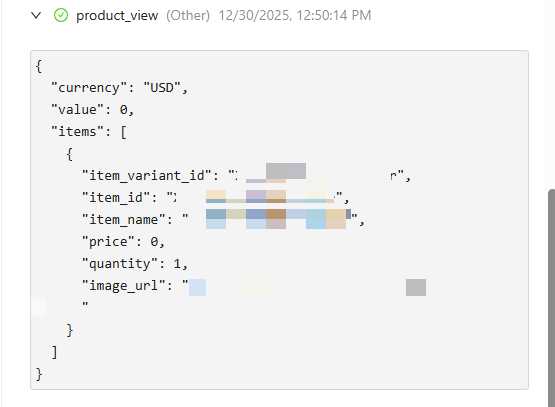Click the gray blurred block after image_url

(416, 287)
